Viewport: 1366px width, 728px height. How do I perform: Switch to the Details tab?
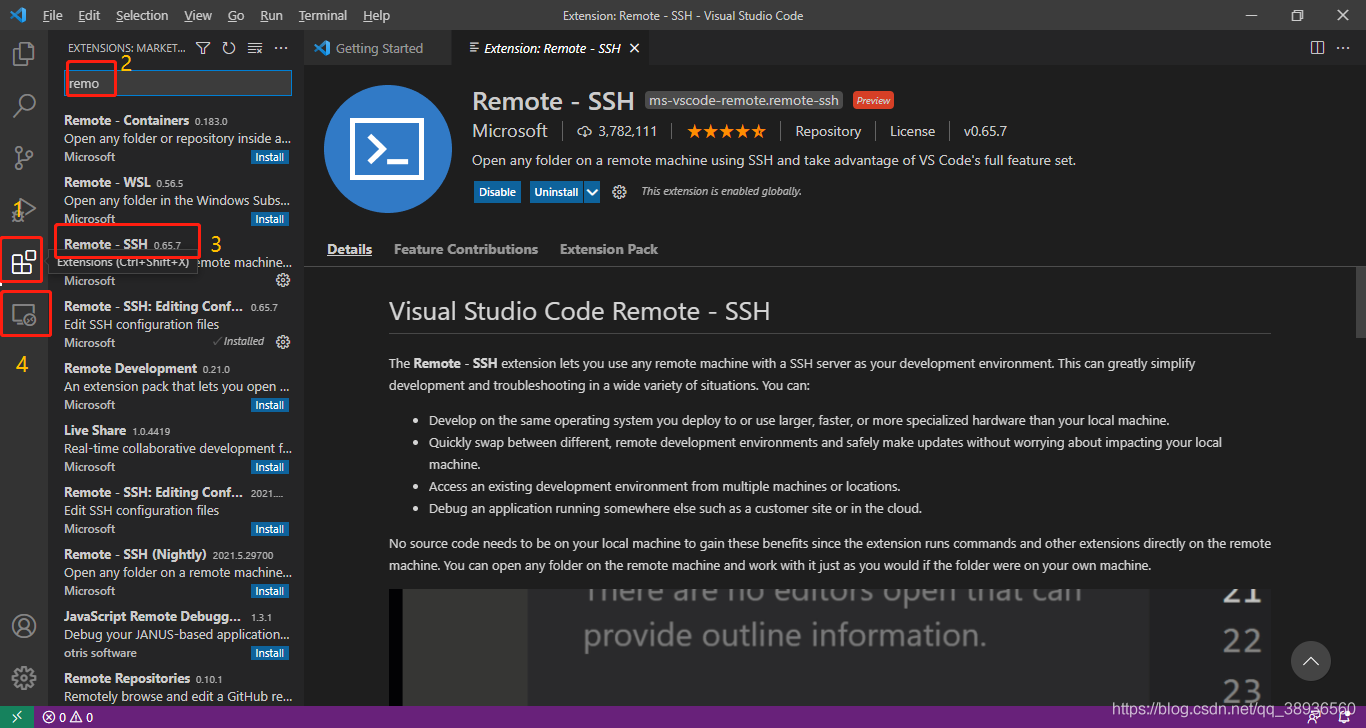pyautogui.click(x=350, y=250)
